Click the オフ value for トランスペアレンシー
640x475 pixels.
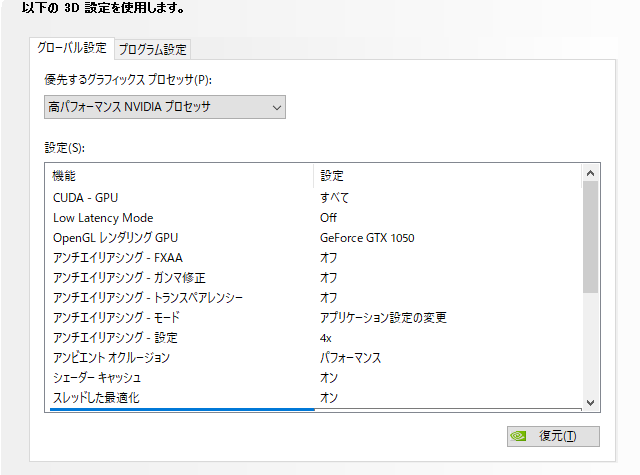(x=329, y=297)
